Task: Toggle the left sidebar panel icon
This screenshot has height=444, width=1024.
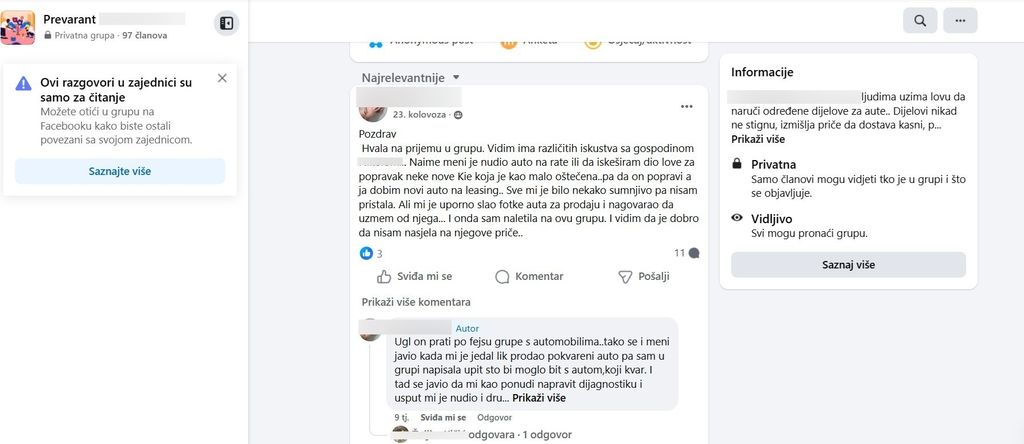Action: pos(227,24)
